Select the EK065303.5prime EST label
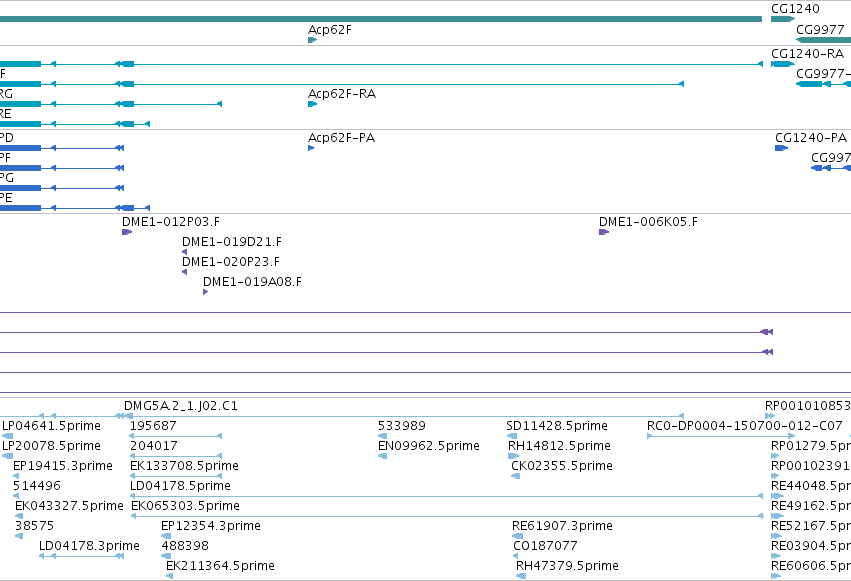 186,506
